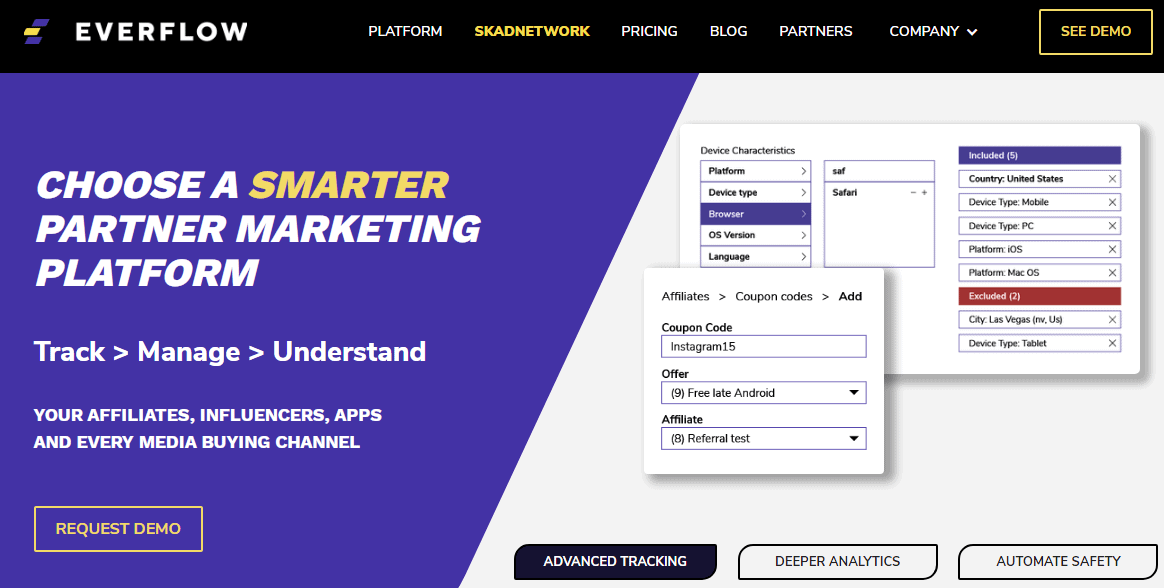This screenshot has width=1164, height=588.
Task: Switch to the Deeper Analytics tab
Action: (837, 561)
